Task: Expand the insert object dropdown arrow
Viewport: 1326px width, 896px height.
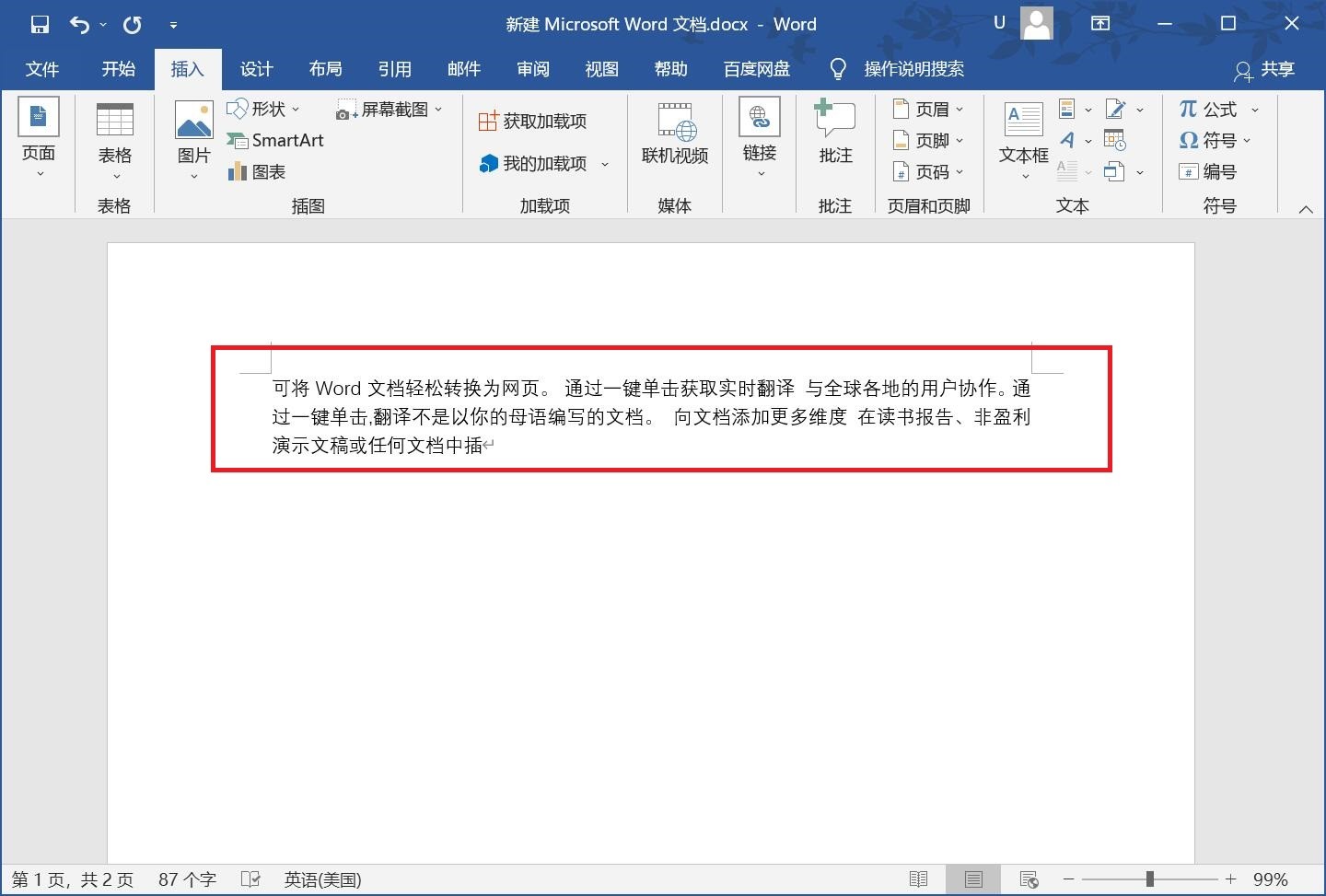Action: 1140,172
